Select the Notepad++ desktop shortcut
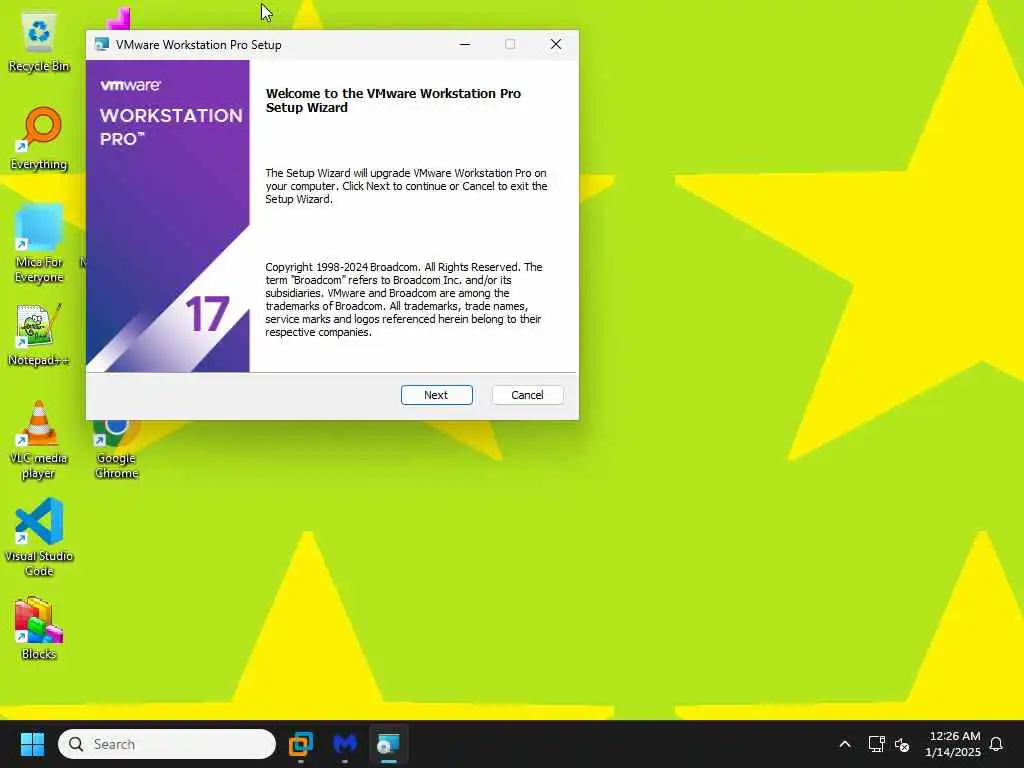1024x768 pixels. coord(39,334)
